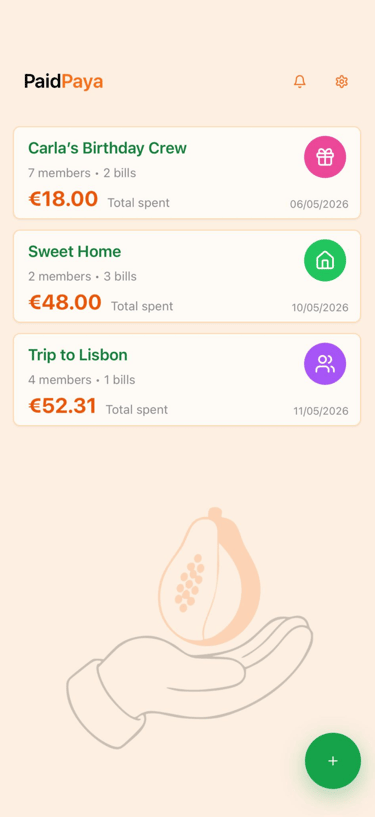Click the 10/05/2026 date label
The width and height of the screenshot is (375, 817).
pos(320,307)
